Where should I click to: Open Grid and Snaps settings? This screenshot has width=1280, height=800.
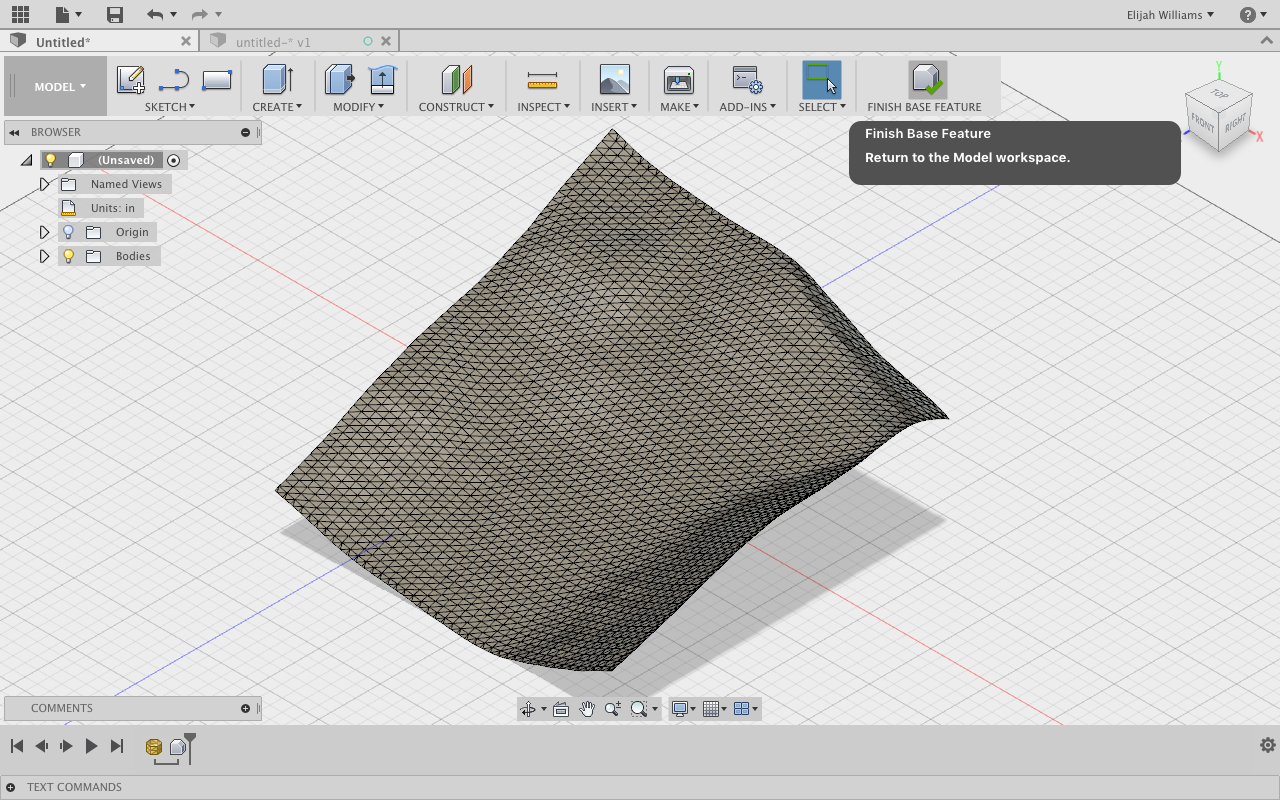715,709
